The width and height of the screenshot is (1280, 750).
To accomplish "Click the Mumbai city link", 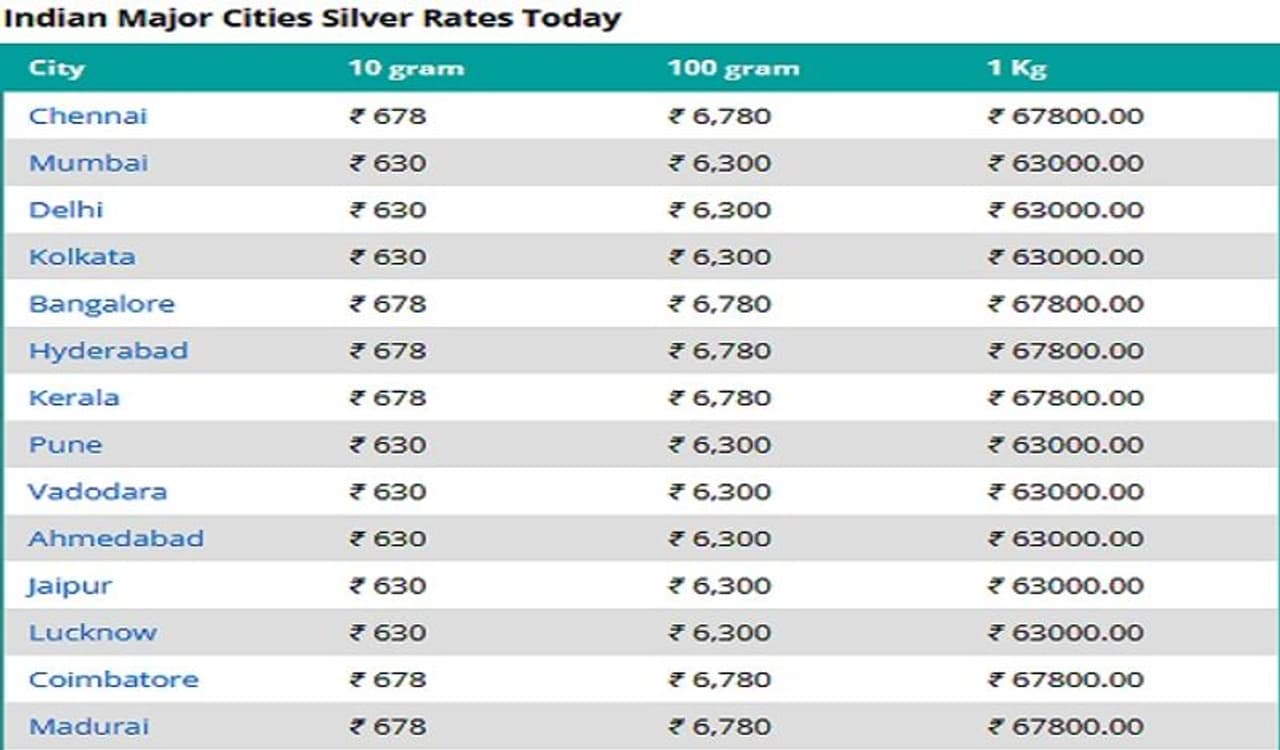I will pos(88,163).
